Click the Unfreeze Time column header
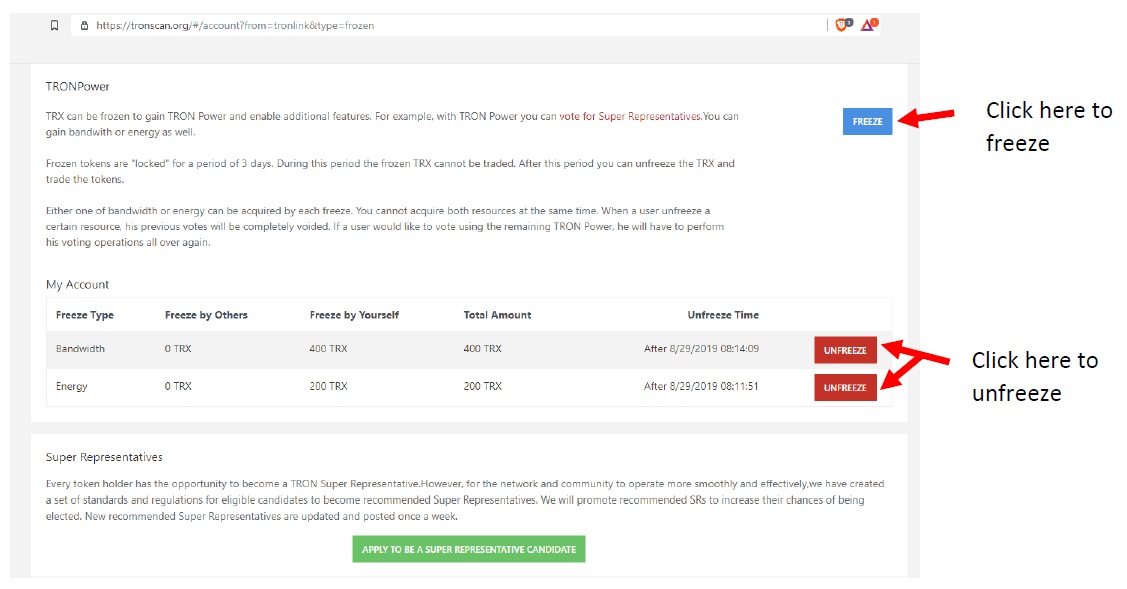The image size is (1127, 589). tap(723, 315)
